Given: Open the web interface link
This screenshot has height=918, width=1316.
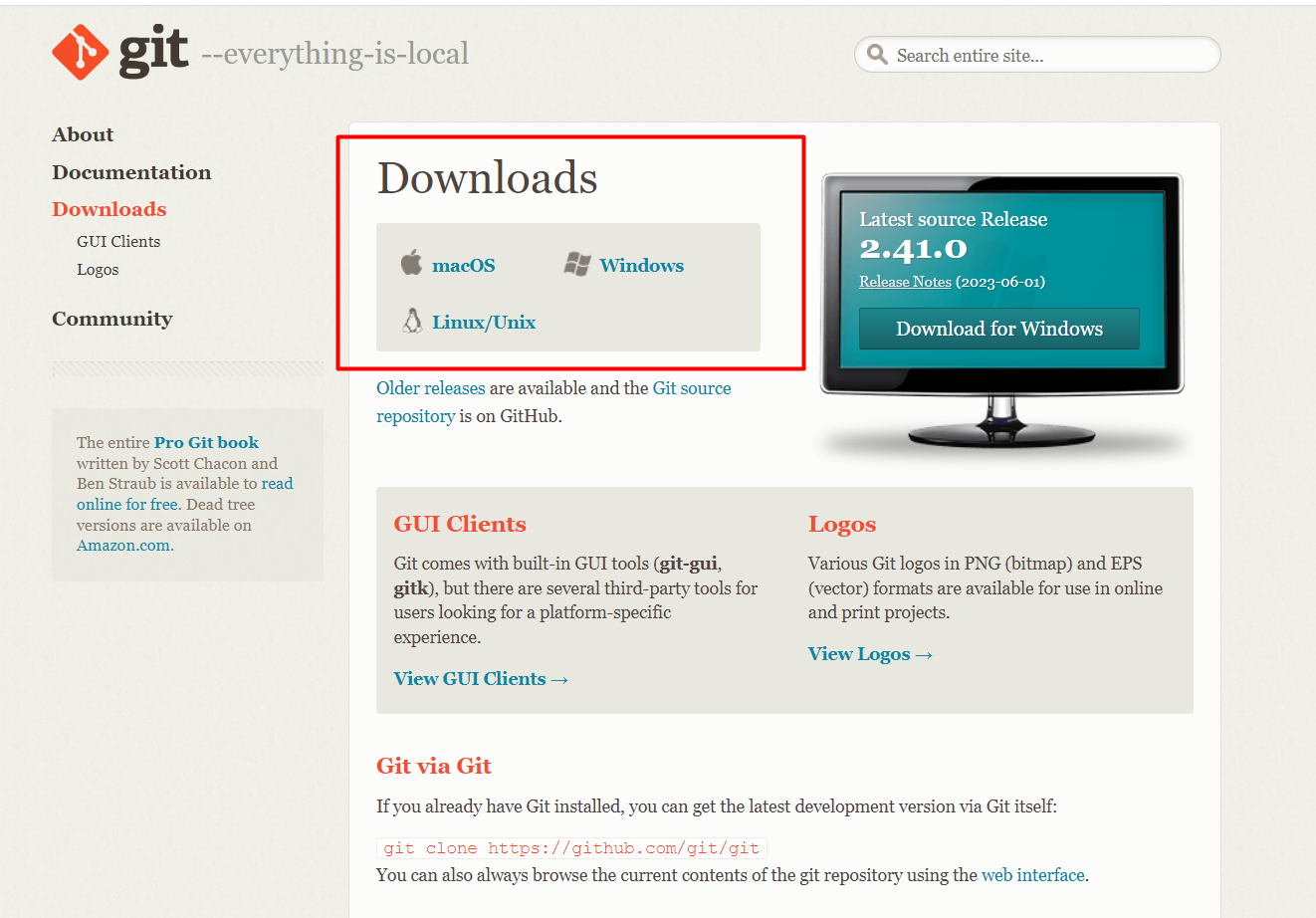Looking at the screenshot, I should click(1033, 875).
